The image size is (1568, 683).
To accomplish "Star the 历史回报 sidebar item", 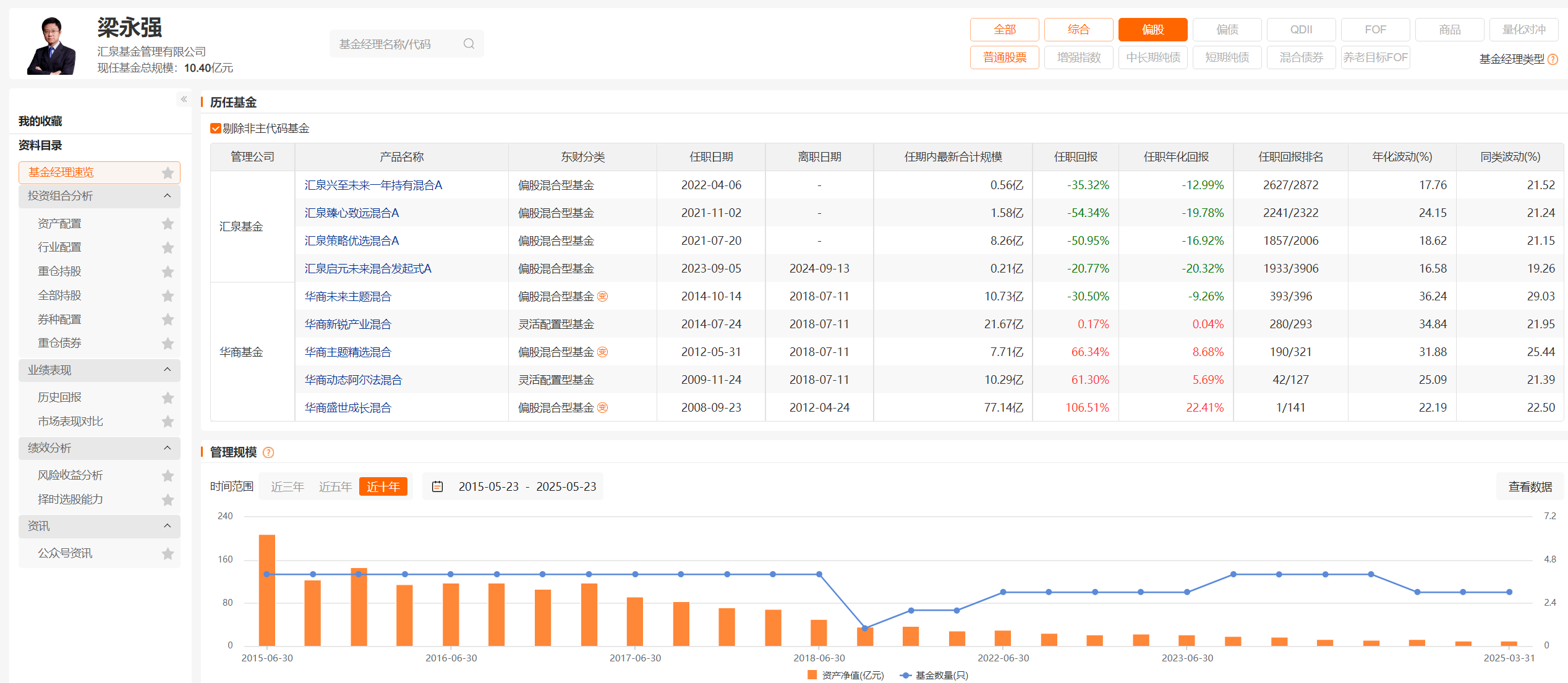I will [x=168, y=397].
